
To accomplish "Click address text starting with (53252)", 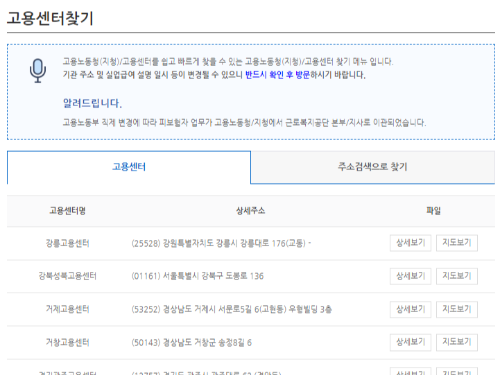I will (x=231, y=309).
